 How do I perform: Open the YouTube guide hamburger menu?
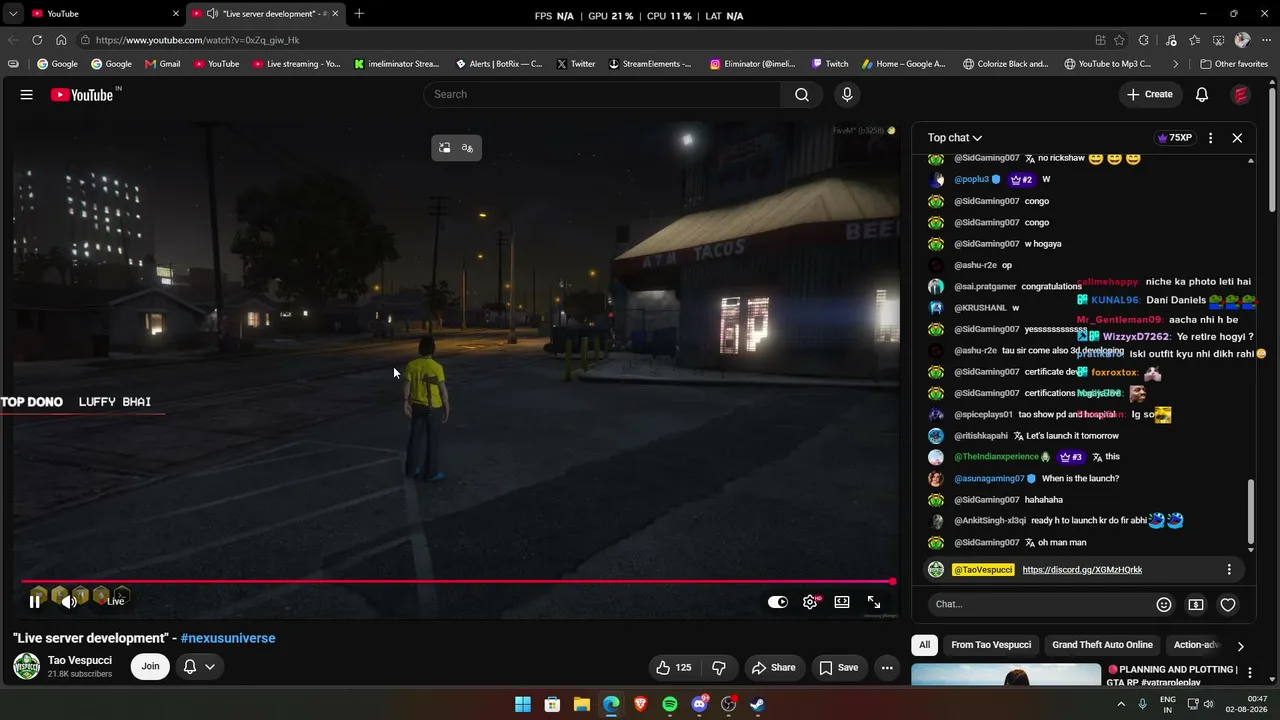coord(27,94)
